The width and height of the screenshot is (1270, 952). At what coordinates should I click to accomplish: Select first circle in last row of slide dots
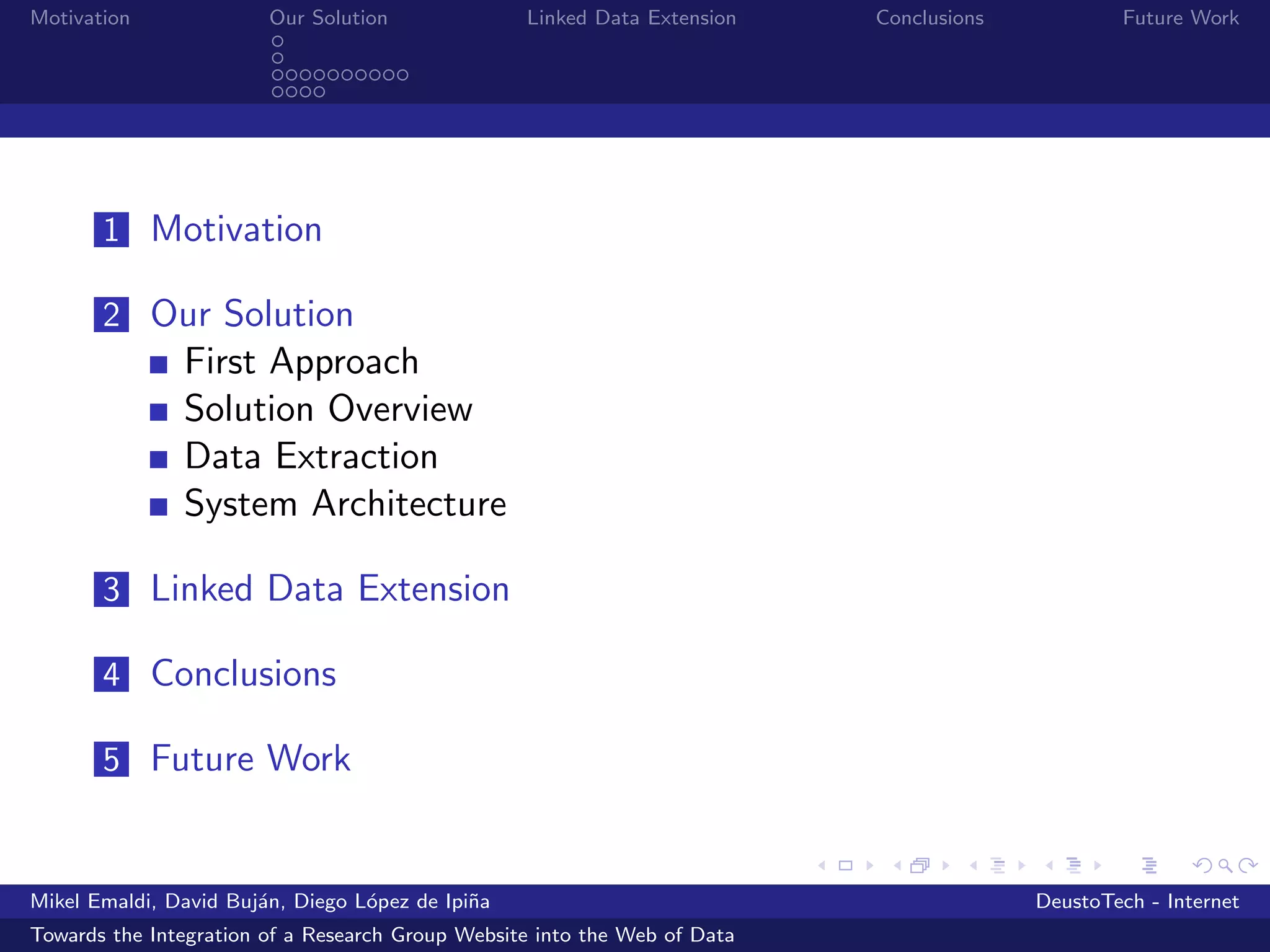[x=278, y=92]
